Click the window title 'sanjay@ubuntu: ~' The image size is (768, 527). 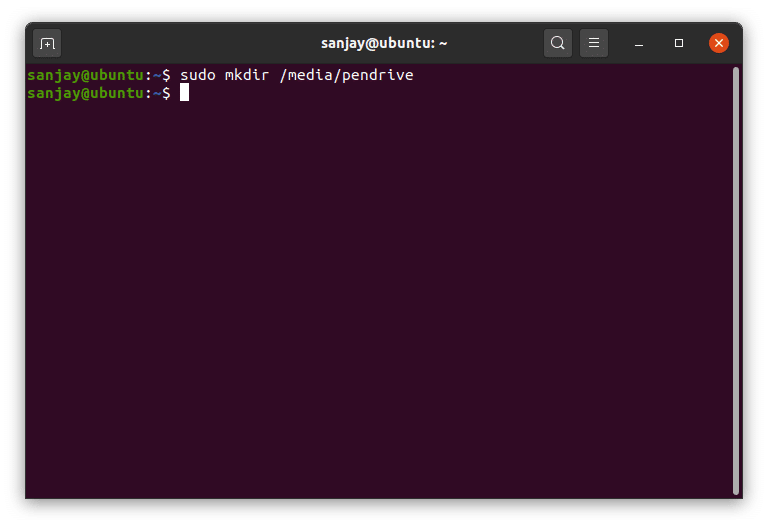point(384,43)
